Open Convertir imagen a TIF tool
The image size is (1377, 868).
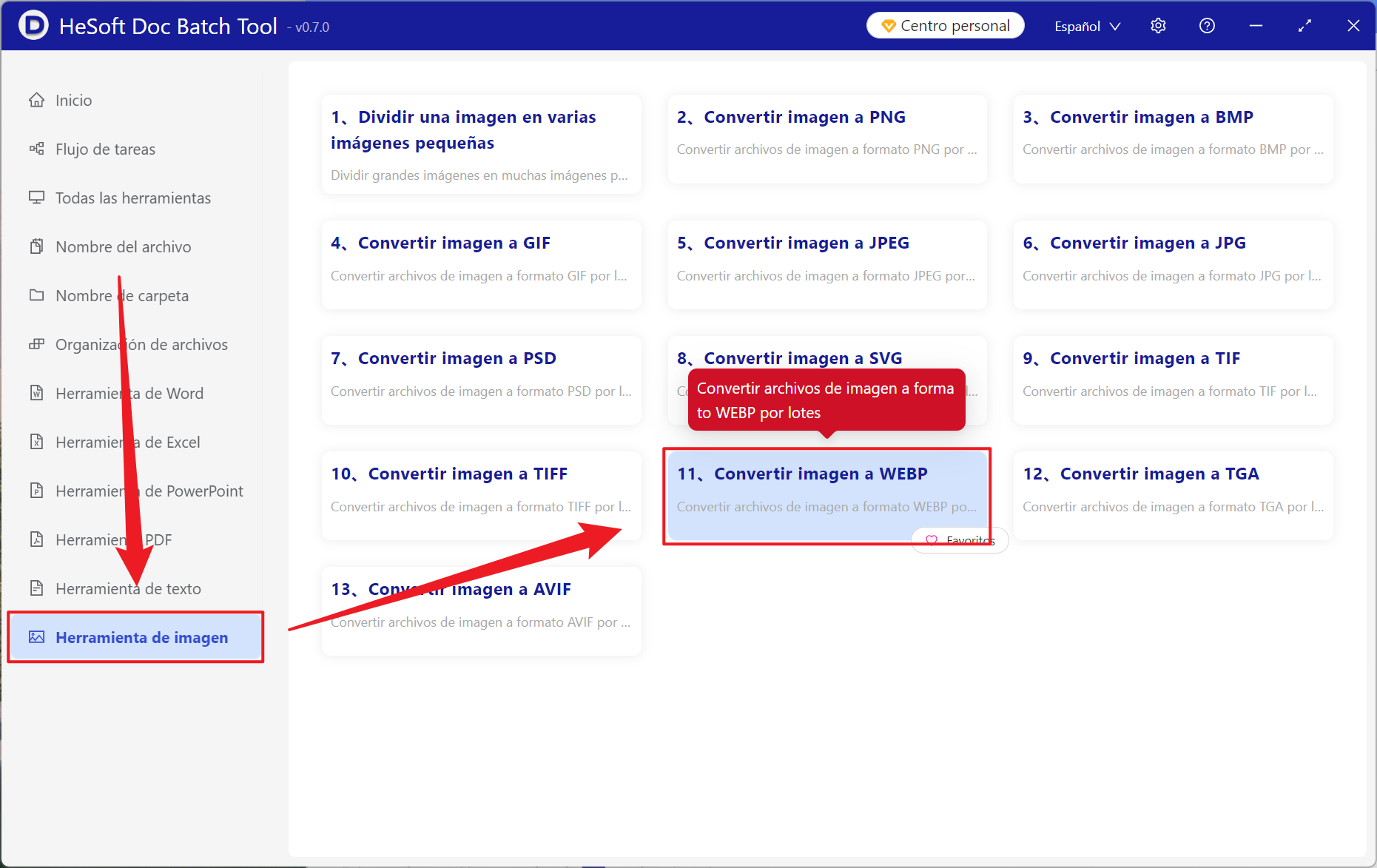pyautogui.click(x=1174, y=380)
